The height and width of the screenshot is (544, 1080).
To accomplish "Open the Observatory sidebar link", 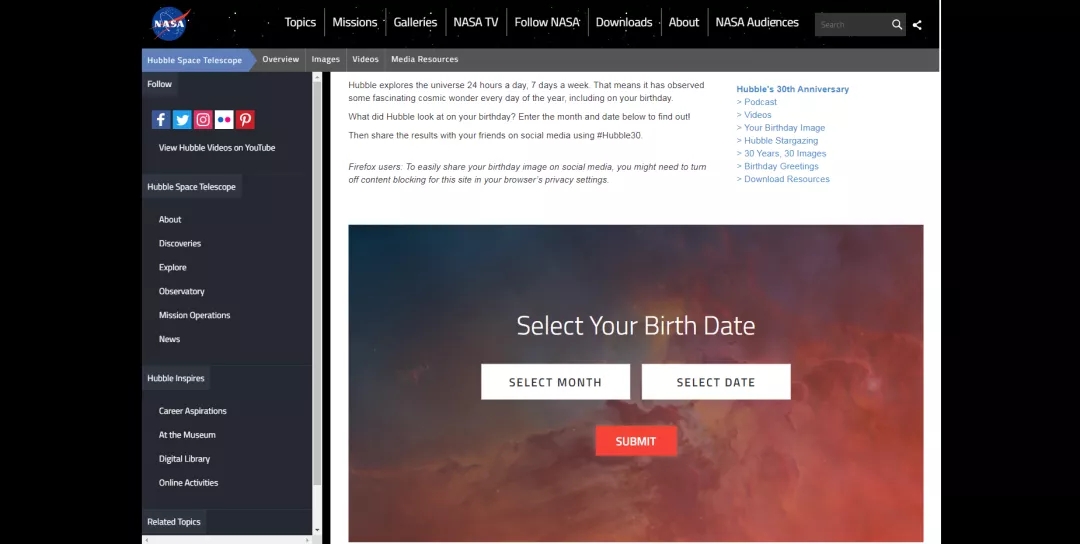I will pos(182,291).
